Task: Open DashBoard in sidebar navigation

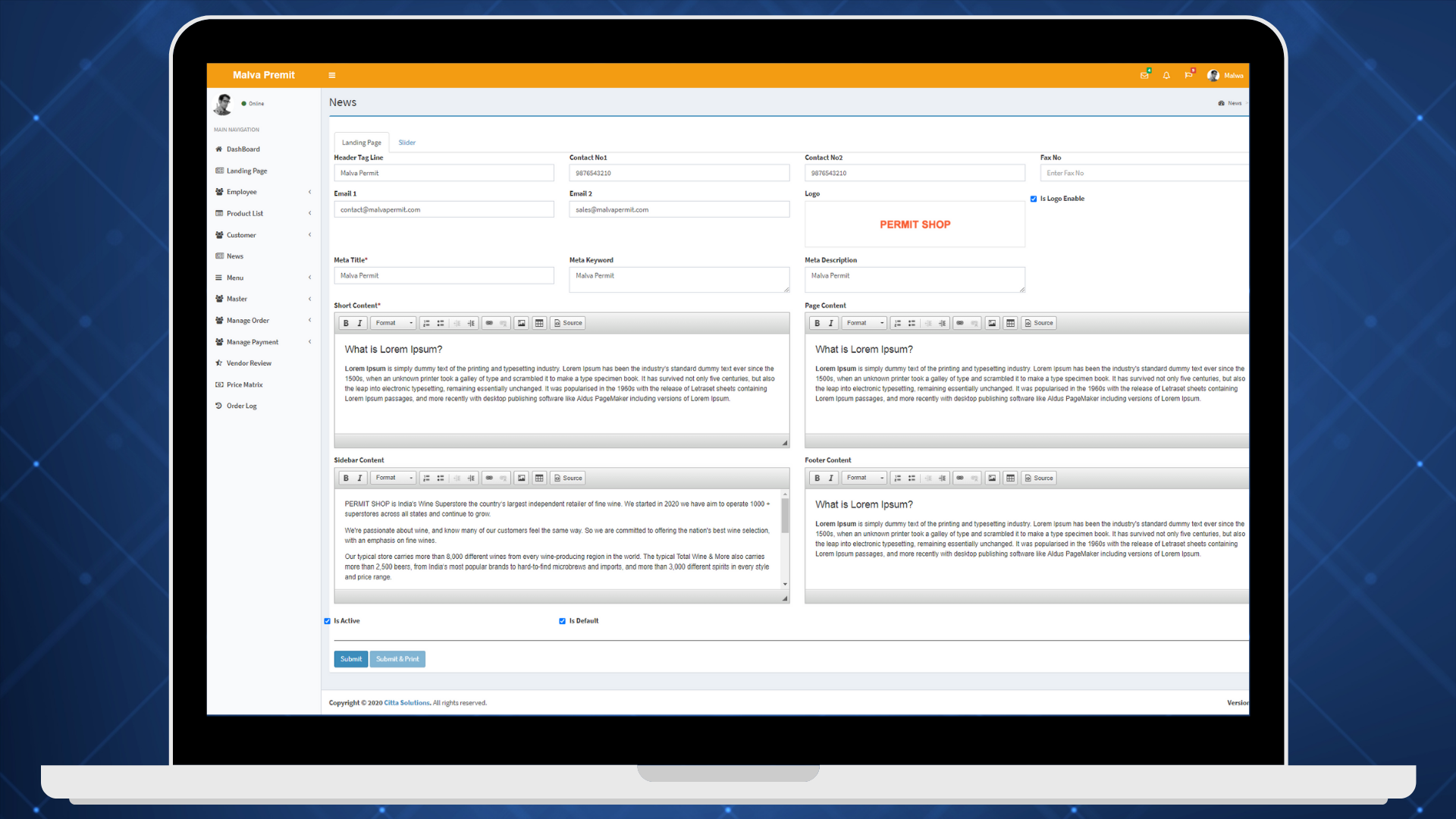Action: [x=263, y=149]
